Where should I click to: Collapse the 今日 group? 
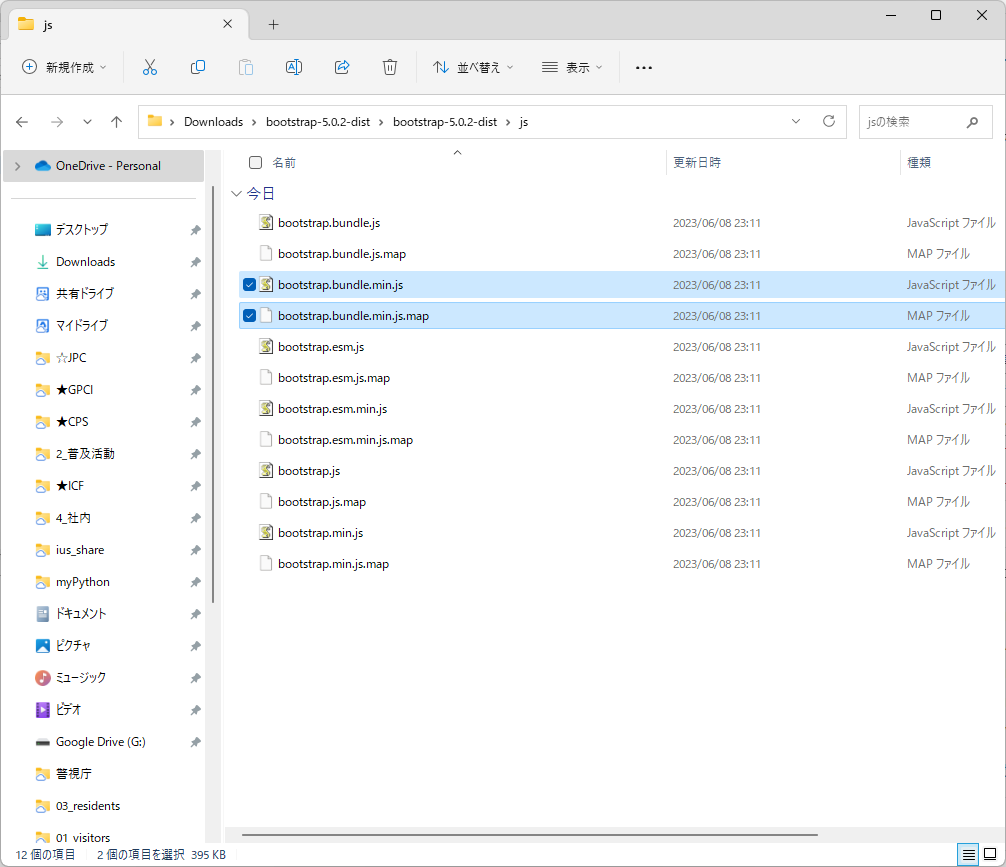236,194
